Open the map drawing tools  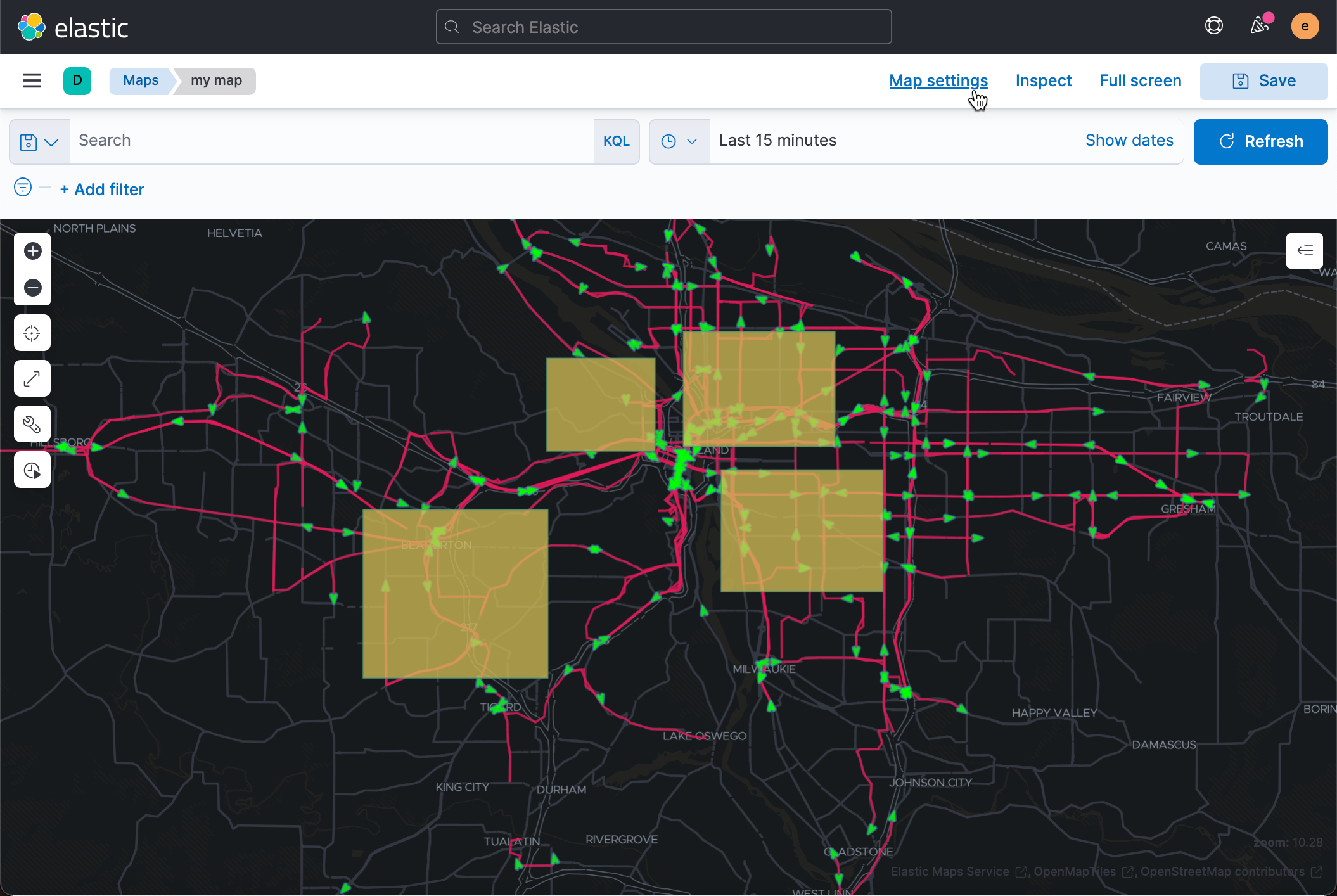click(x=32, y=424)
